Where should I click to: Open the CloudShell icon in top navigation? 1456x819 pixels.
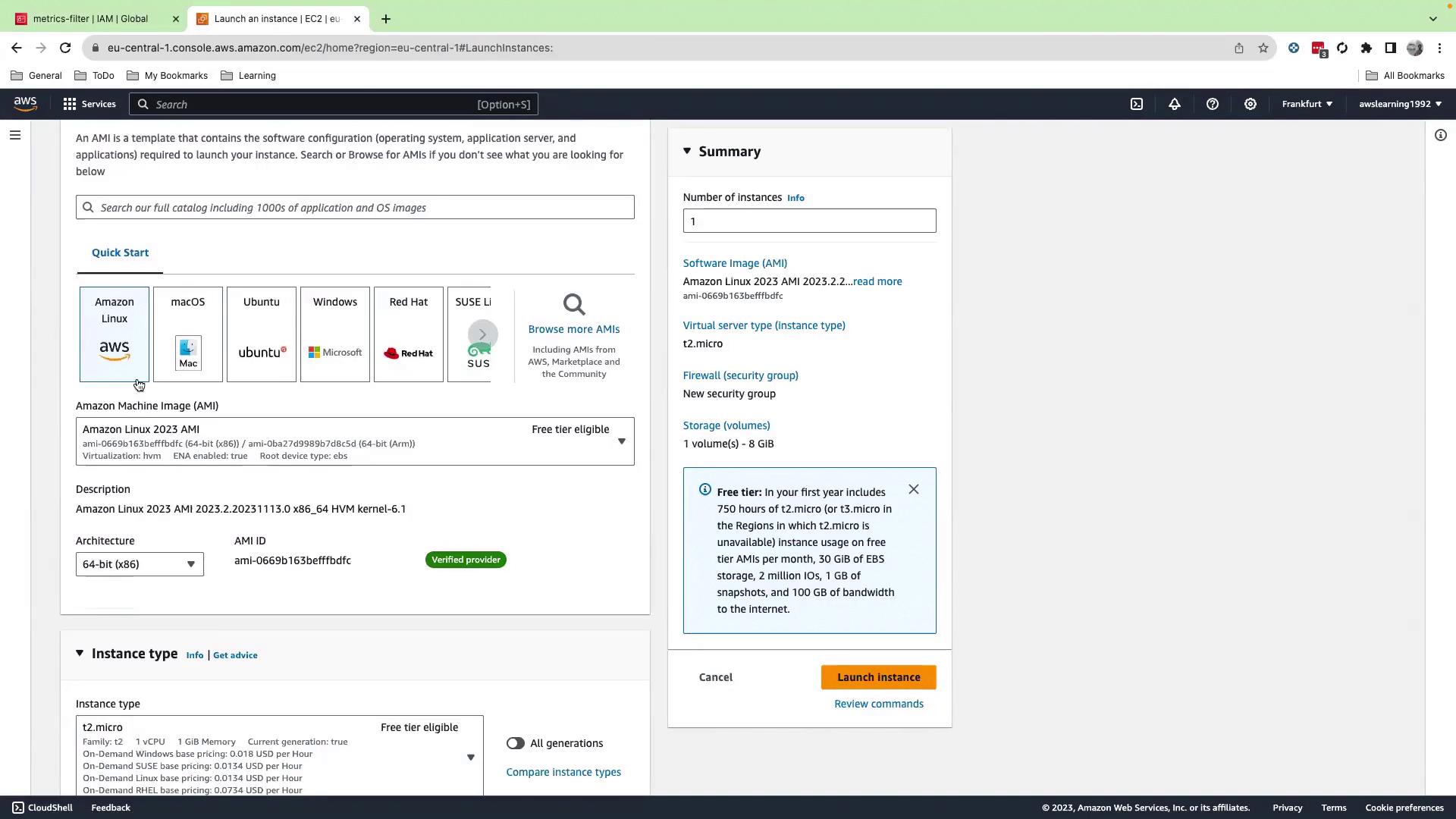pyautogui.click(x=1136, y=104)
